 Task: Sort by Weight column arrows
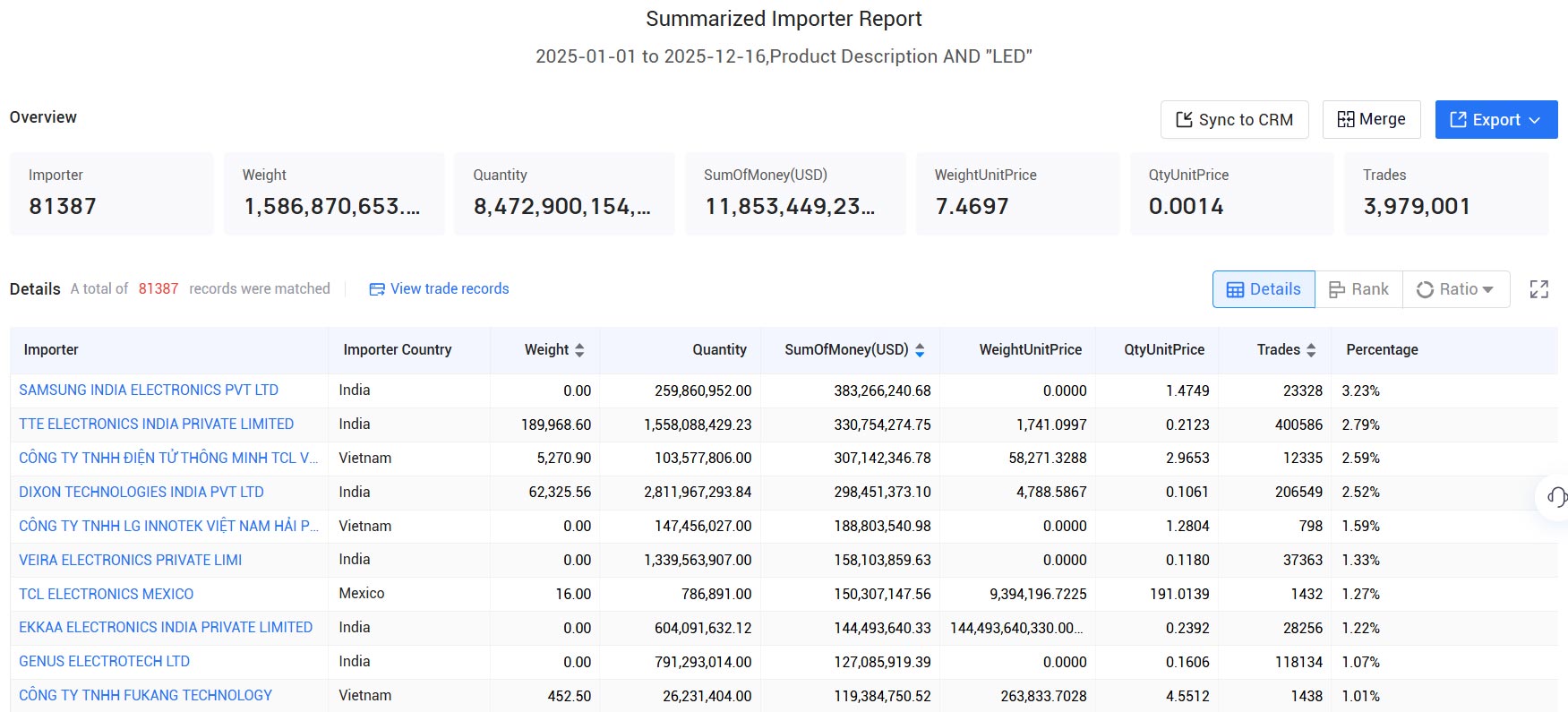pyautogui.click(x=579, y=350)
